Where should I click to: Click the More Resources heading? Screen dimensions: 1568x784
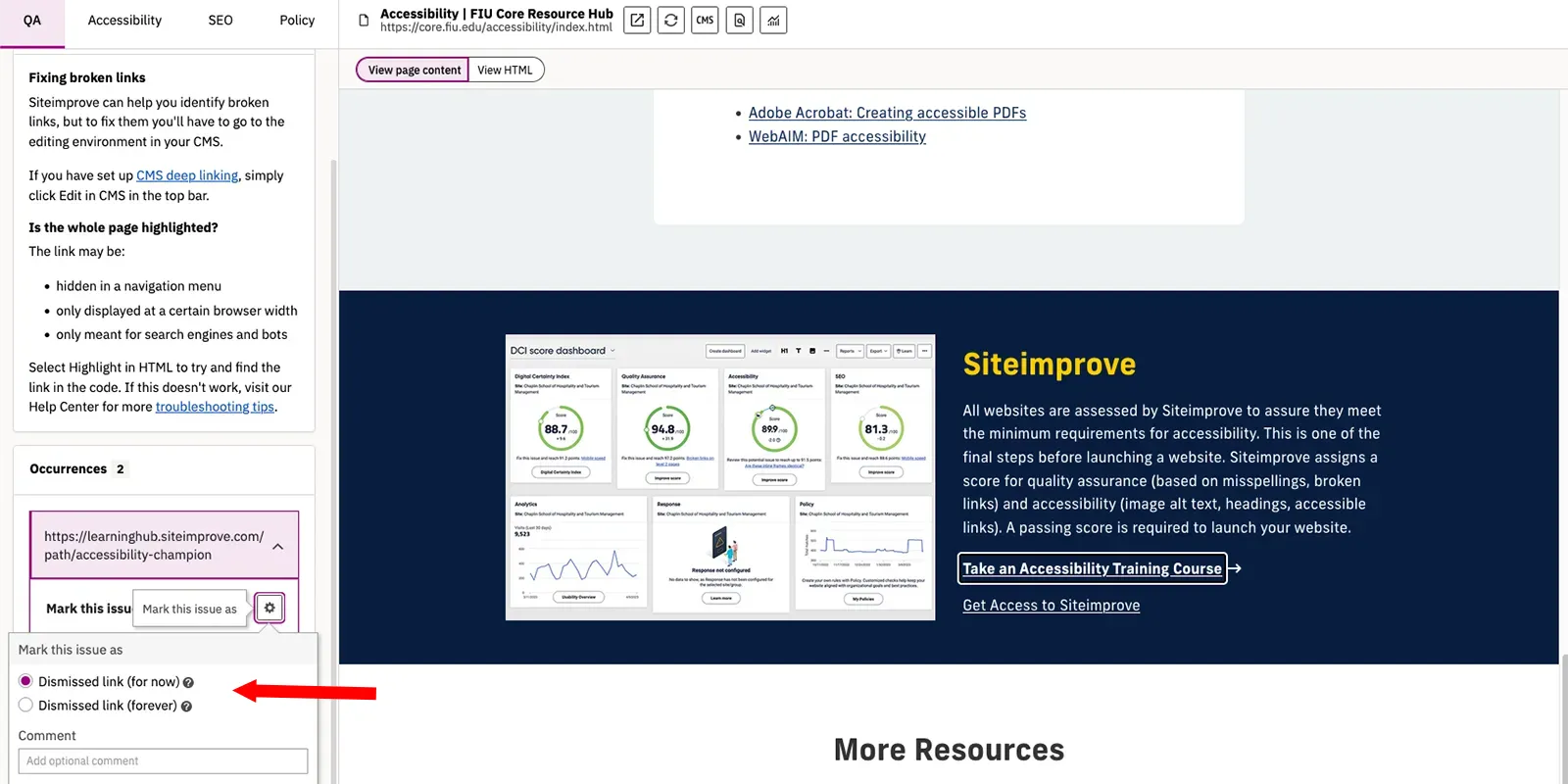[x=949, y=750]
